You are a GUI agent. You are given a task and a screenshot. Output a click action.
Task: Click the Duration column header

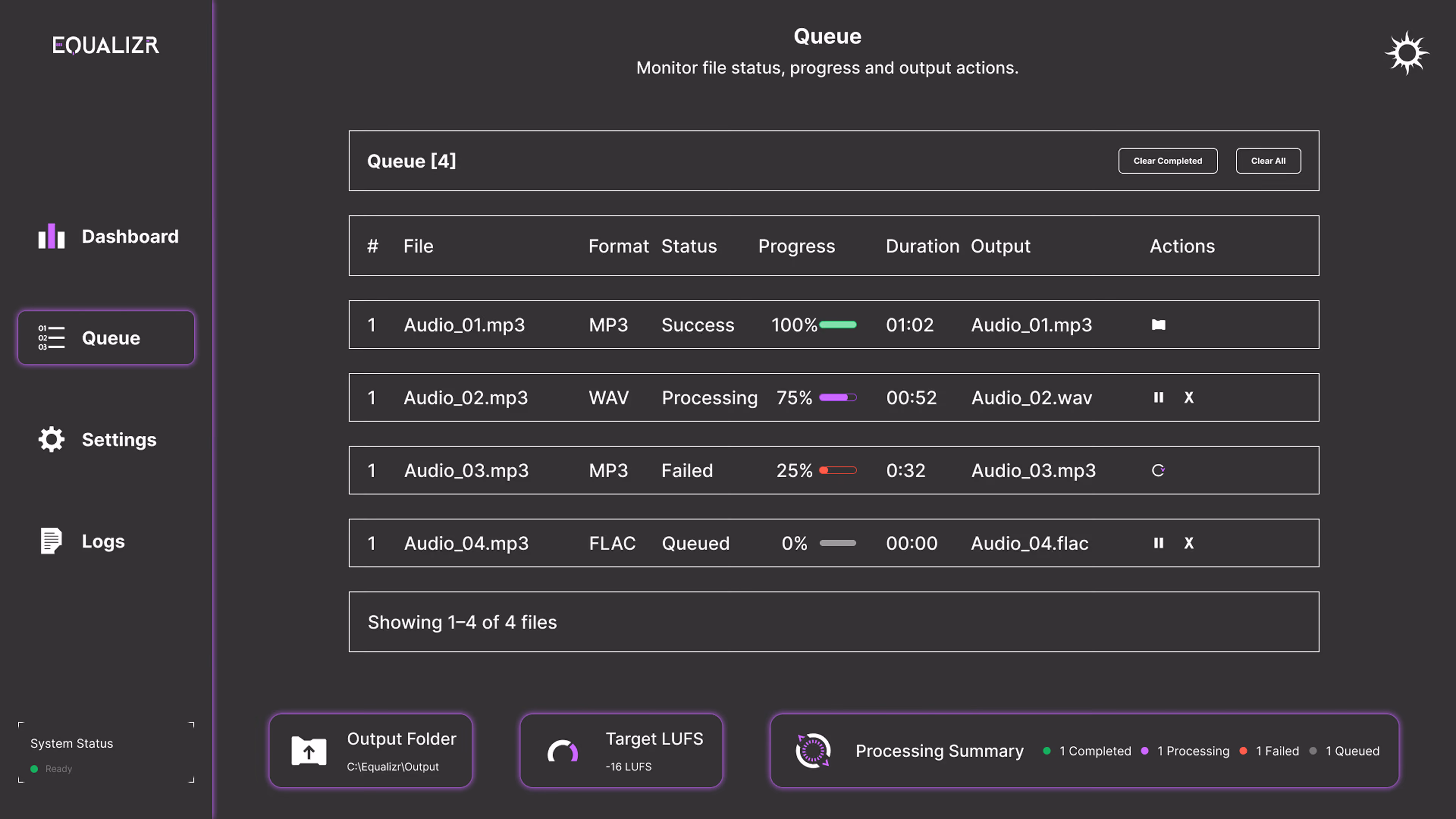pyautogui.click(x=923, y=246)
